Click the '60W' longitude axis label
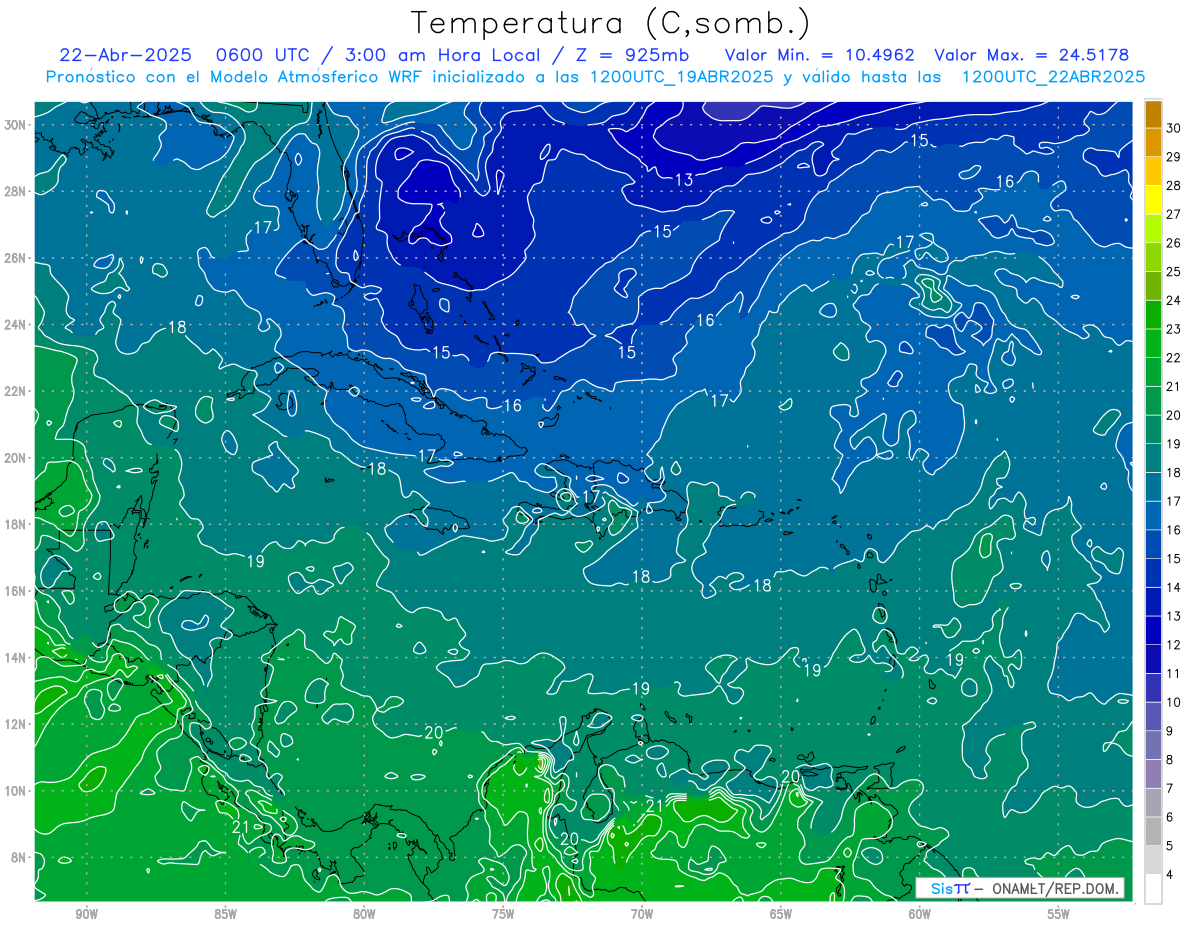This screenshot has height=927, width=1200. tap(920, 914)
